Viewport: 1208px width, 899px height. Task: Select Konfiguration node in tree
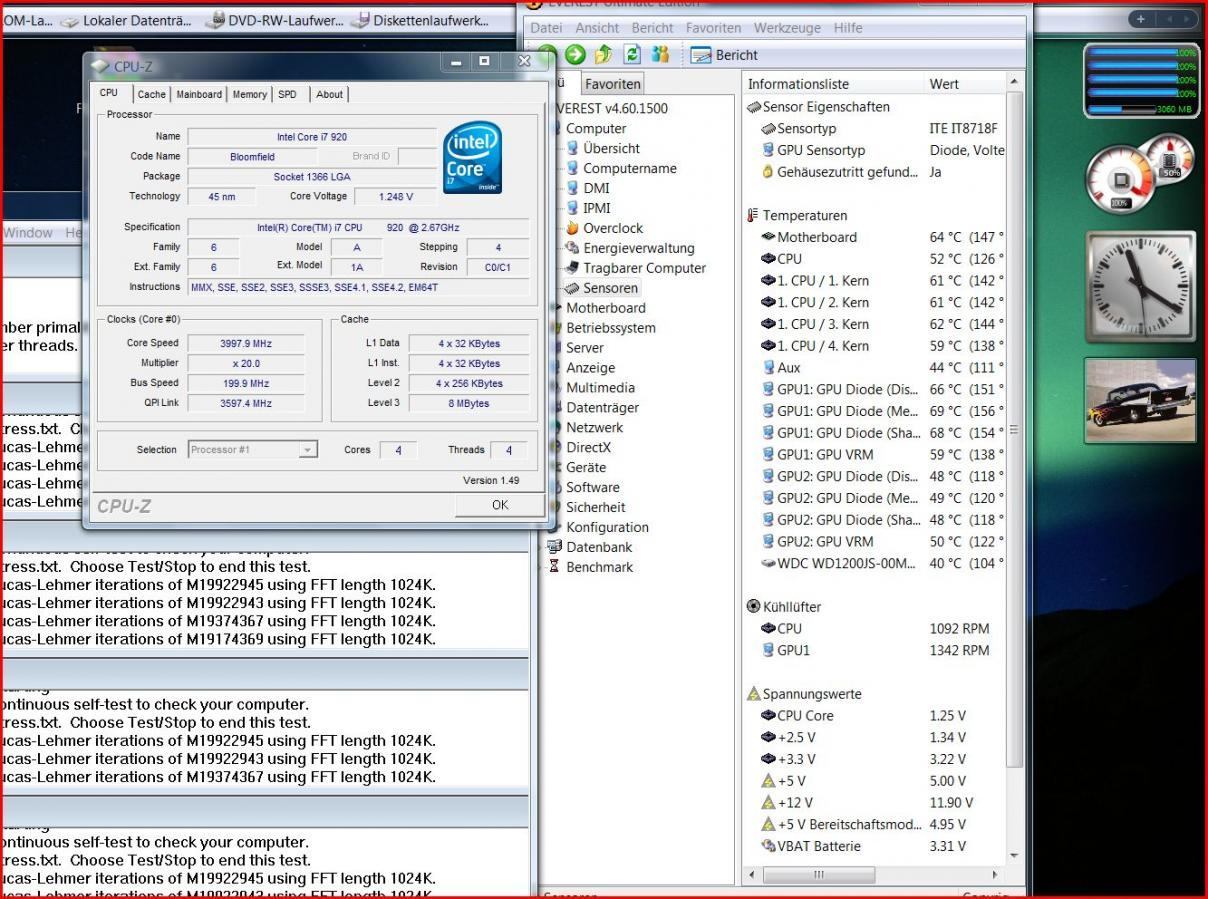point(607,528)
